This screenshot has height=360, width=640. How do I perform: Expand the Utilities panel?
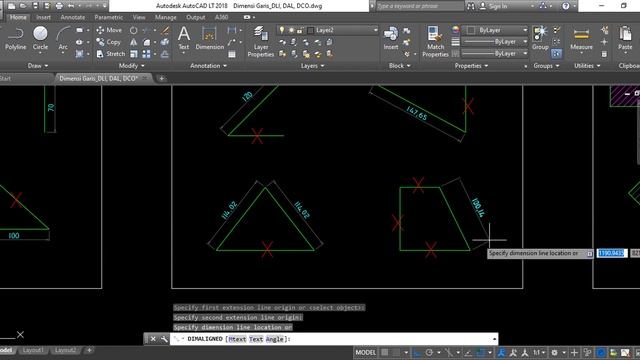click(587, 65)
